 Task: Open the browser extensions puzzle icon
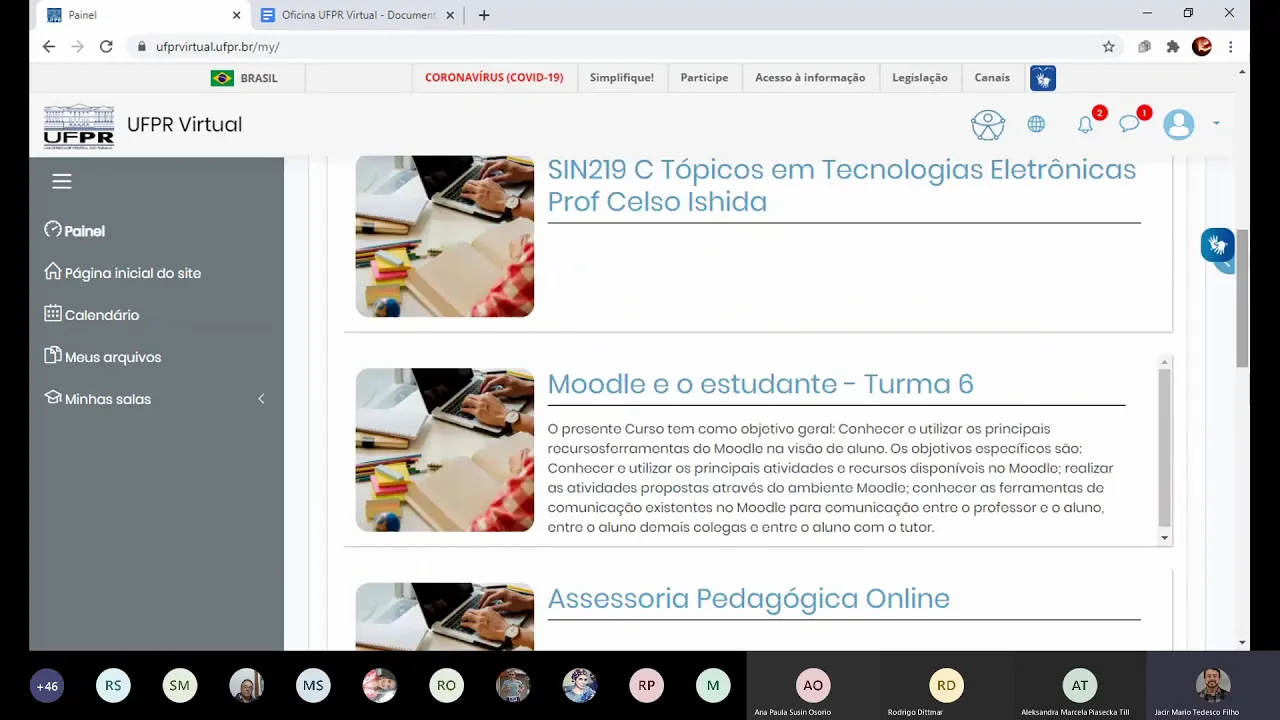pyautogui.click(x=1173, y=46)
